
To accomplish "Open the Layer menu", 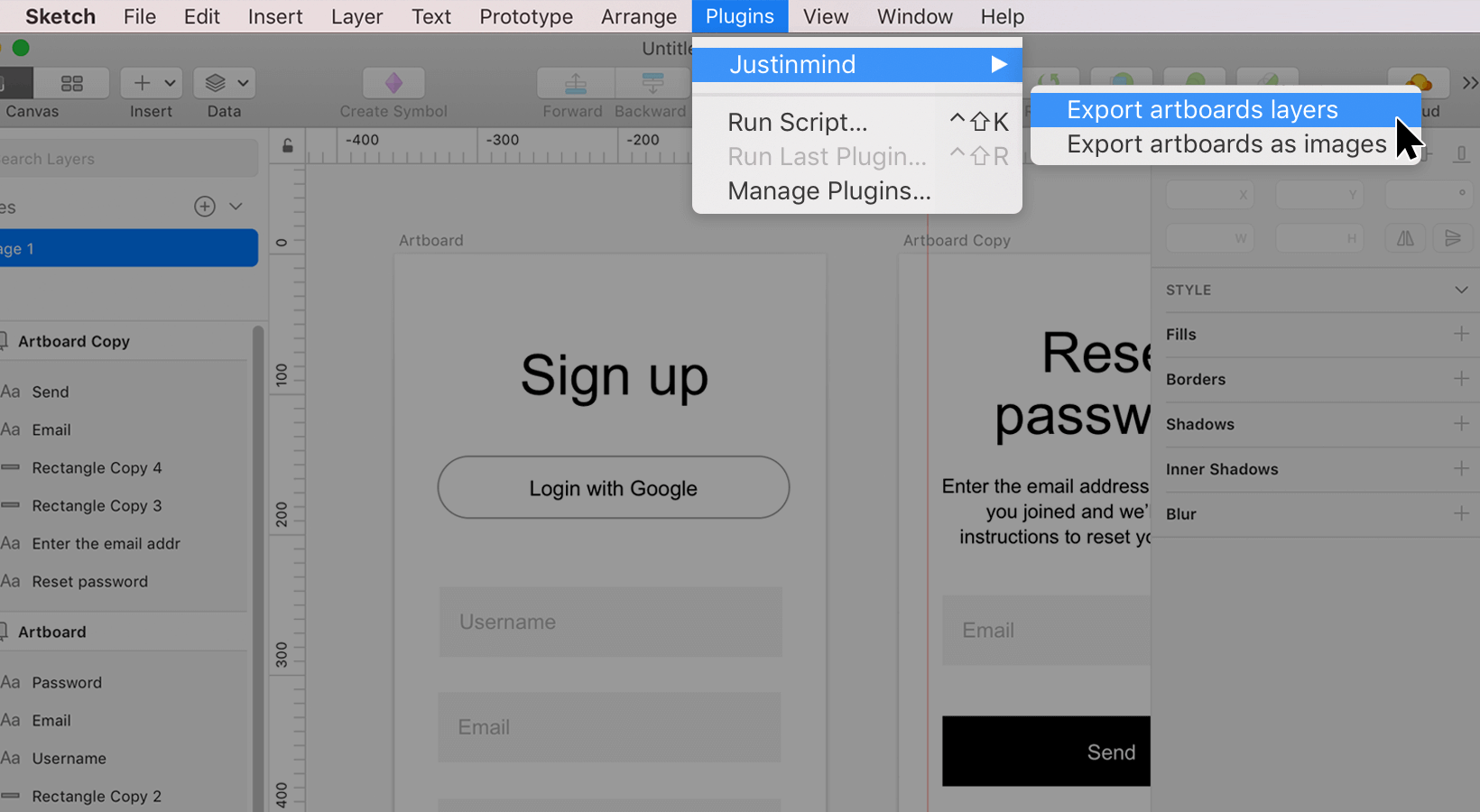I will [x=356, y=16].
